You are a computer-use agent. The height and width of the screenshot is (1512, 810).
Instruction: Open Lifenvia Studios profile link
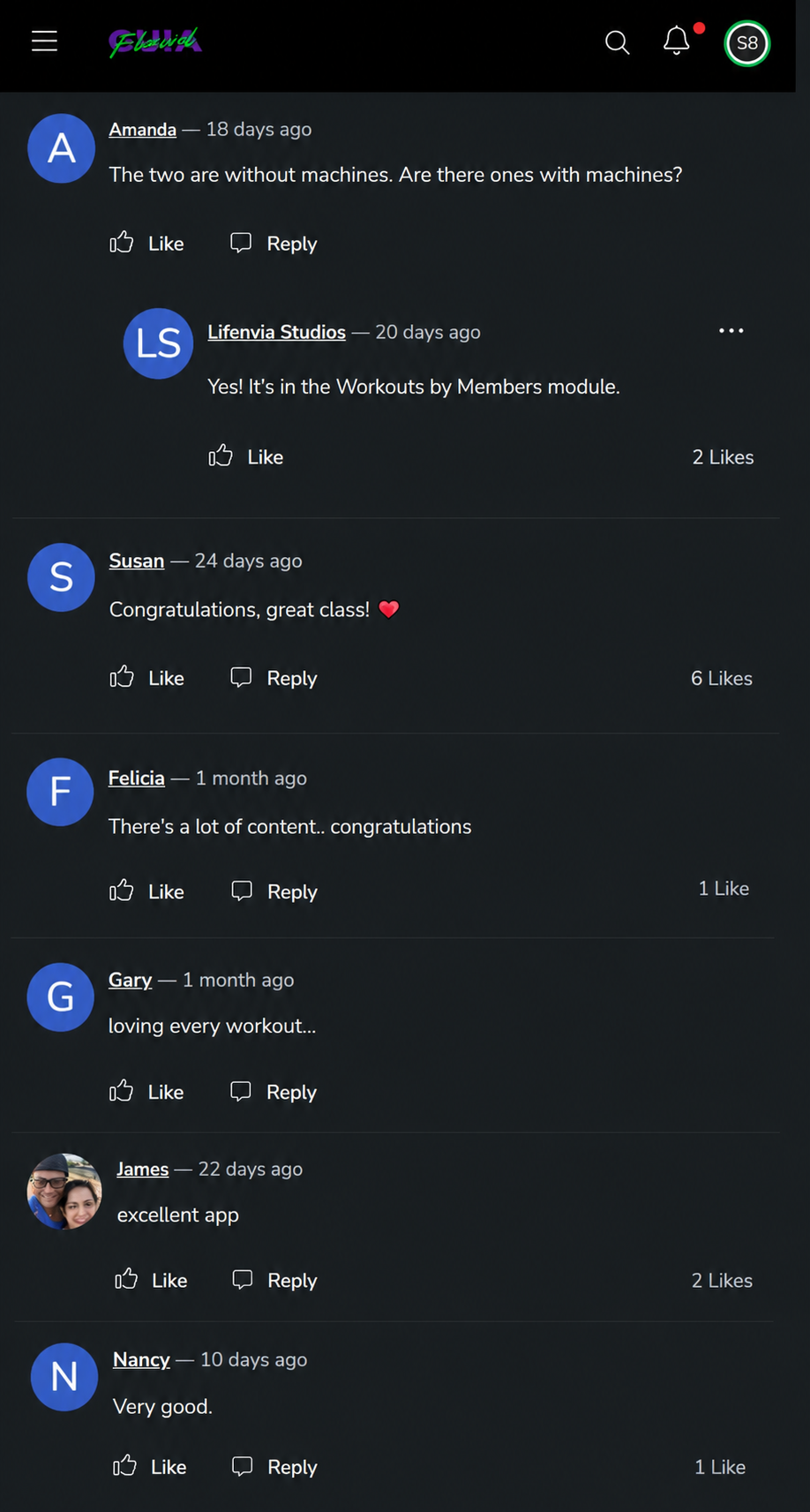276,332
